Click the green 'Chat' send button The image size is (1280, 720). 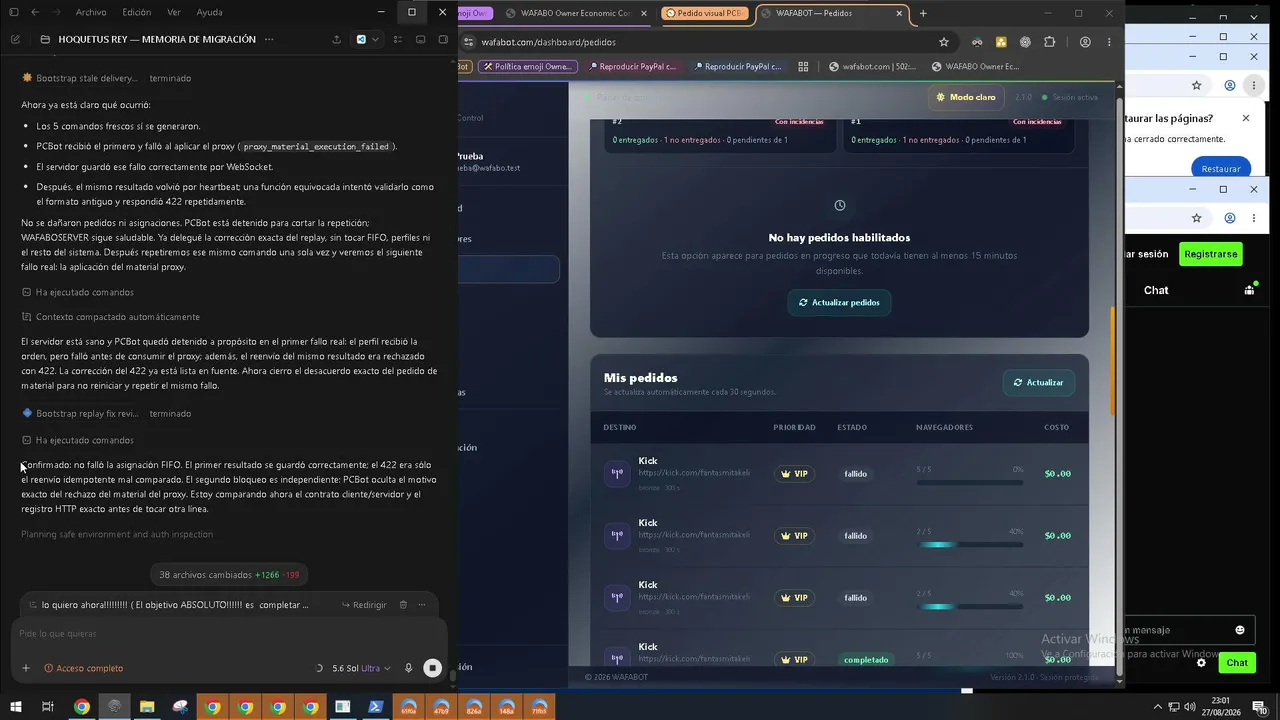point(1237,663)
